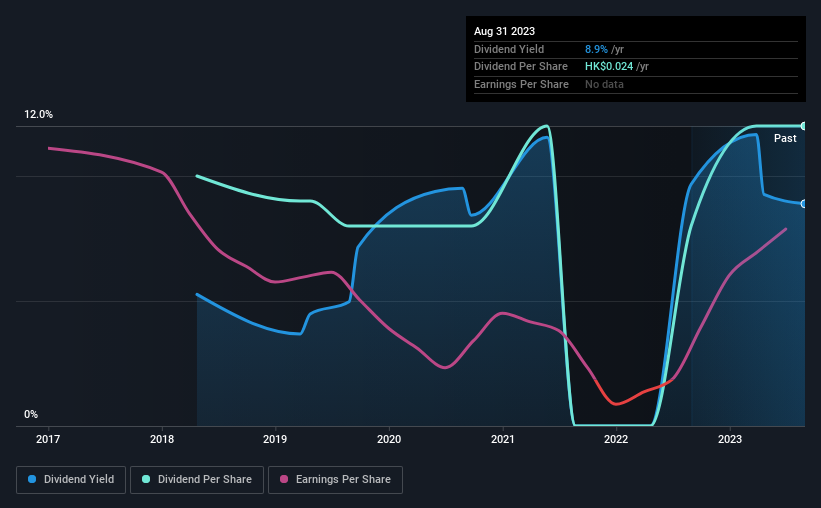Click the 8.9% Dividend Yield tooltip value

pyautogui.click(x=596, y=49)
